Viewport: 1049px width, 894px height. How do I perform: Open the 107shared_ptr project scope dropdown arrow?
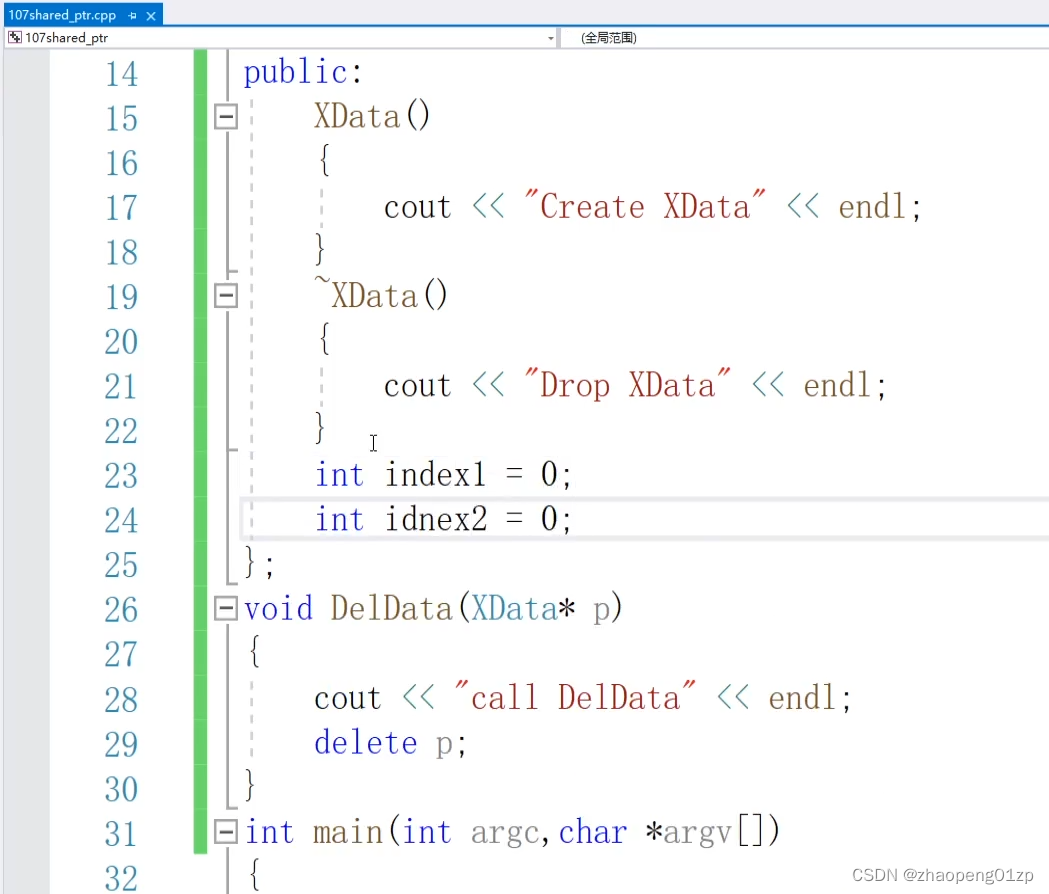pos(550,38)
